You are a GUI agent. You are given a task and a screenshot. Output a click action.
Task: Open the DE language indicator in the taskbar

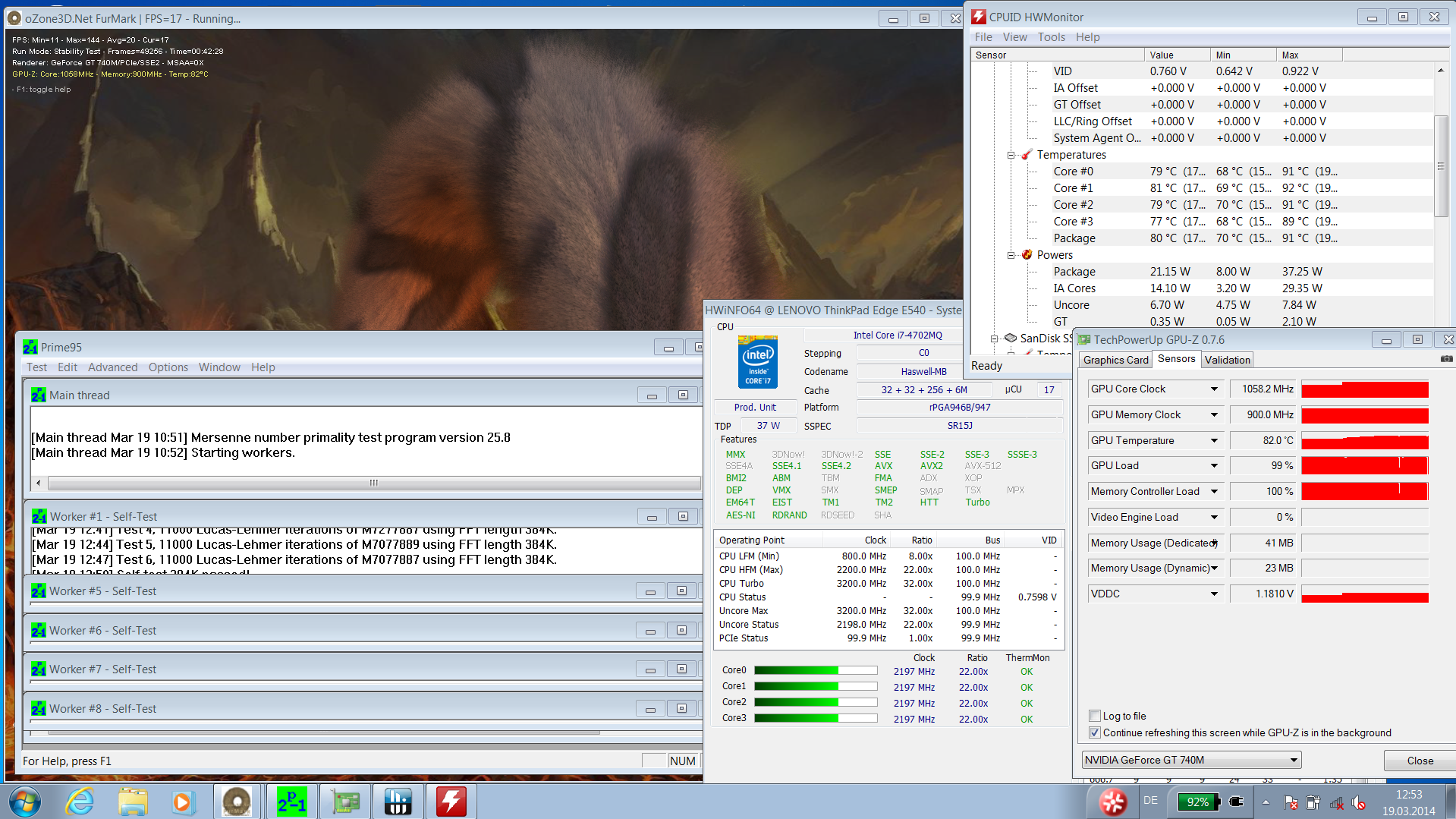pos(1150,801)
